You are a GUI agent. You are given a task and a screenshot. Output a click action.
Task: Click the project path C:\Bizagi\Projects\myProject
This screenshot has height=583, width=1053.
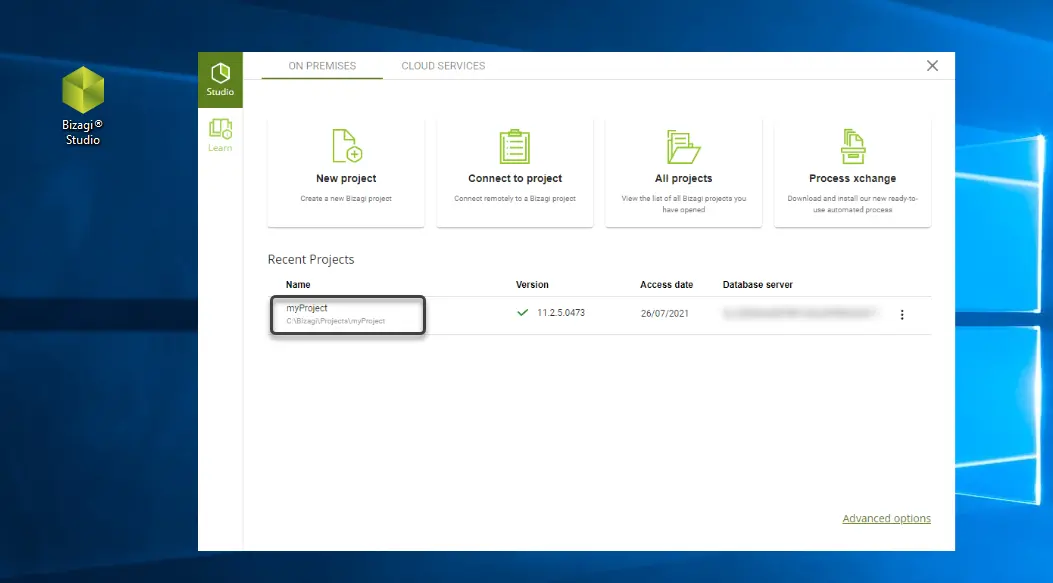tap(336, 321)
